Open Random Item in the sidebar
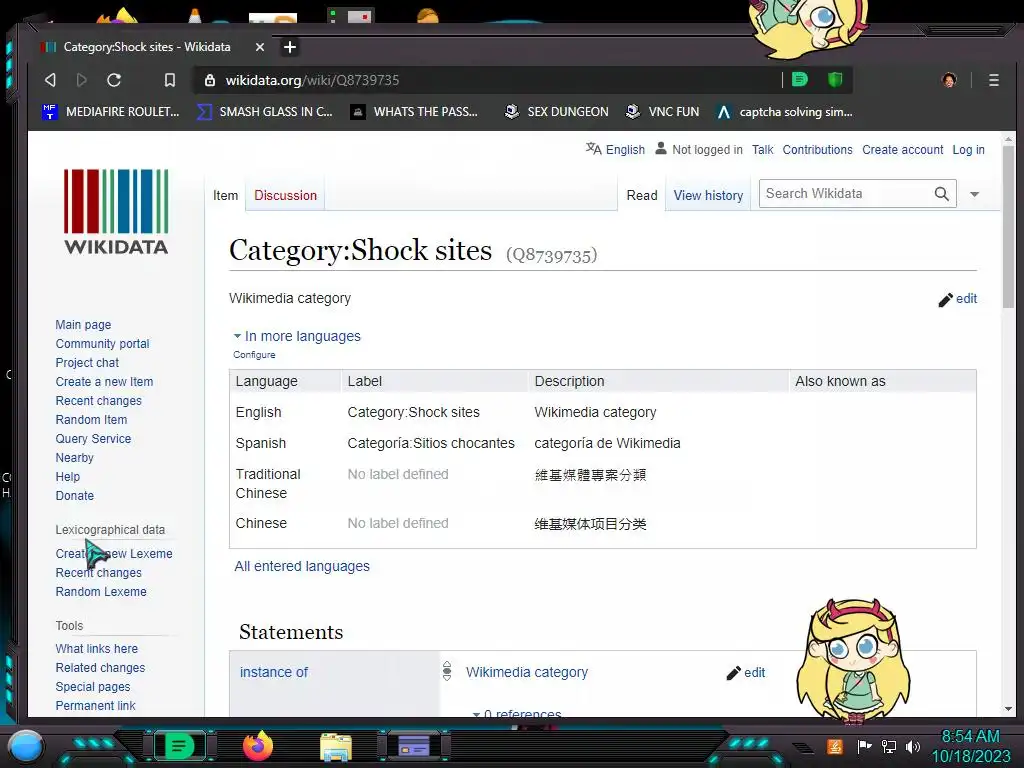This screenshot has width=1024, height=768. point(91,419)
